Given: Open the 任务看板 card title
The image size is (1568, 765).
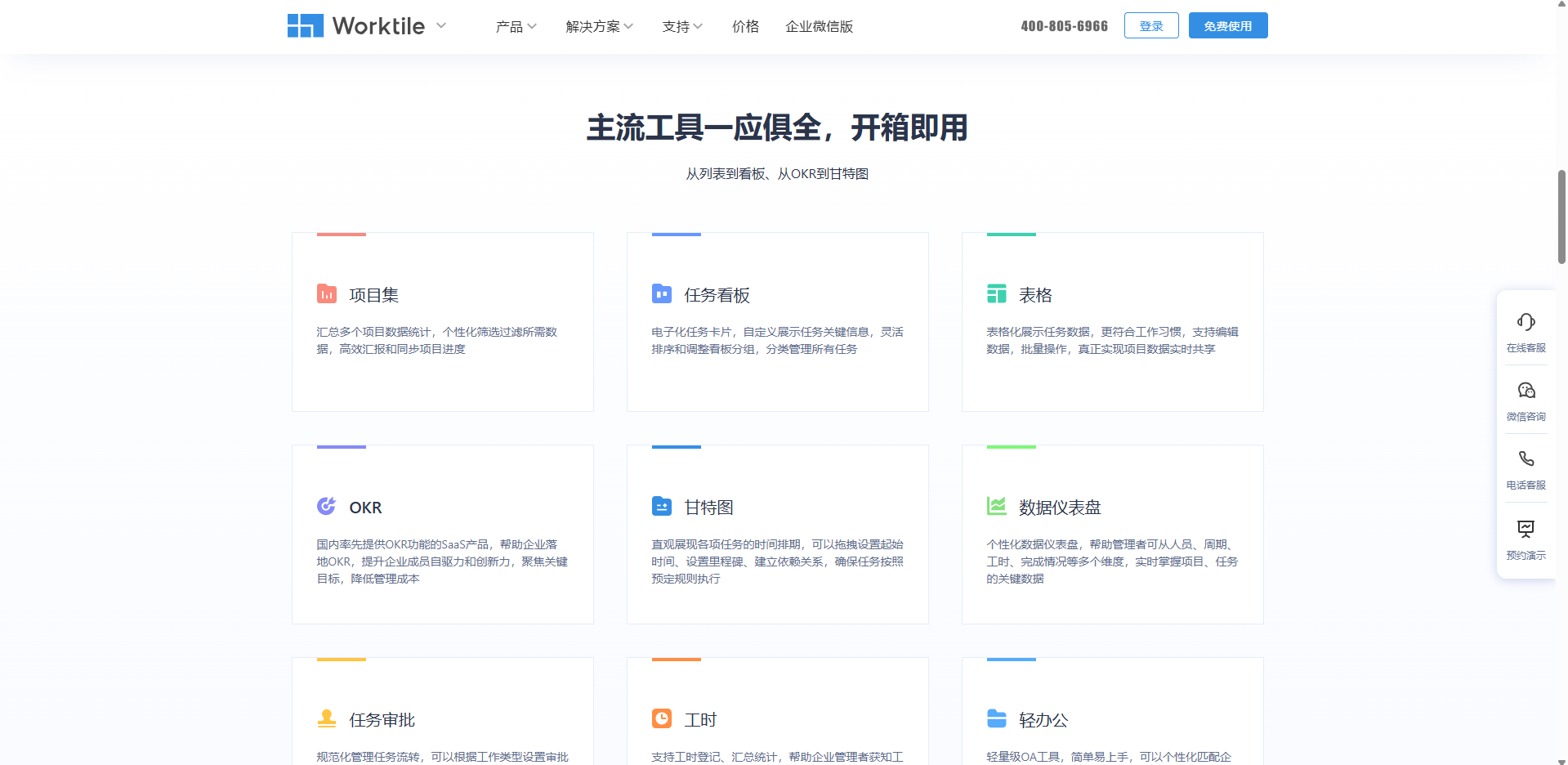Looking at the screenshot, I should point(717,295).
